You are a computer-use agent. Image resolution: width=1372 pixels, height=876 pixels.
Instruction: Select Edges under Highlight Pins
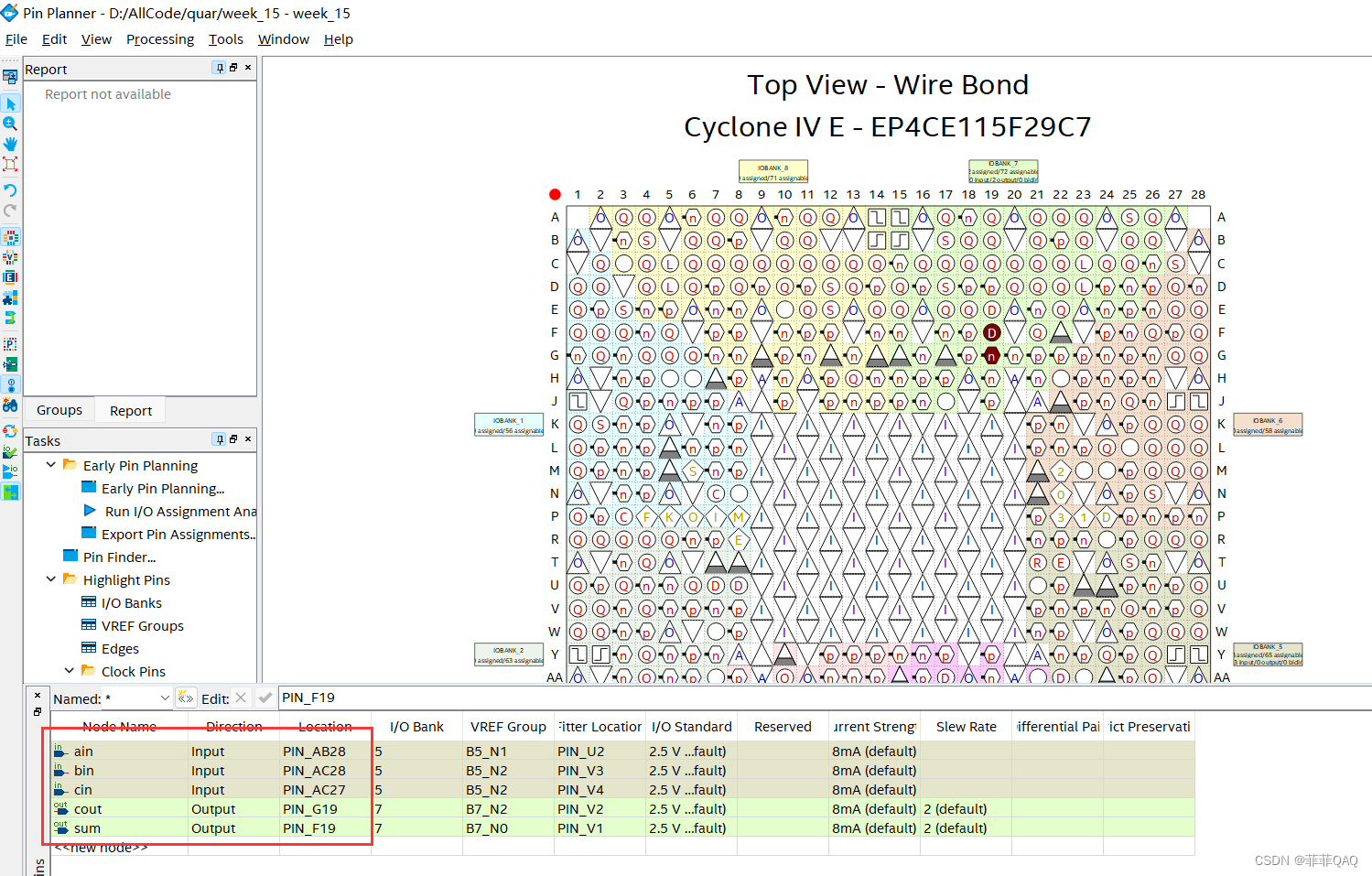click(x=120, y=648)
